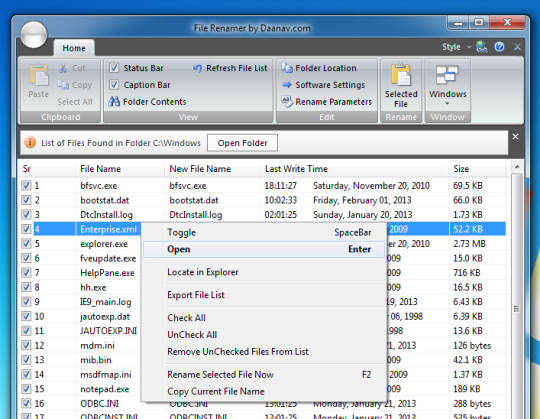
Task: Select Locate in Explorer menu entry
Action: pos(263,272)
